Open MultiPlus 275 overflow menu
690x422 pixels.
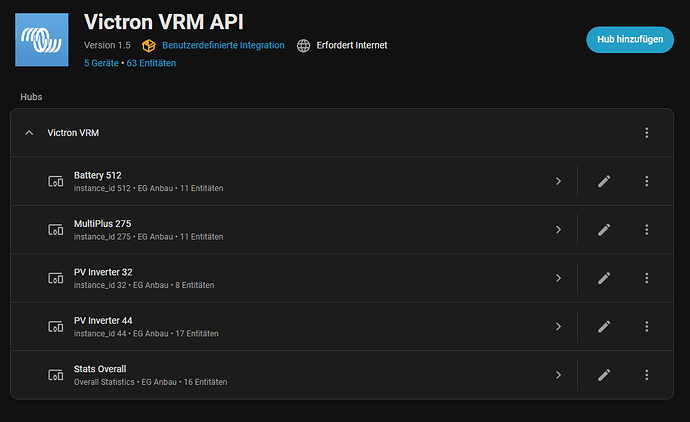tap(647, 229)
